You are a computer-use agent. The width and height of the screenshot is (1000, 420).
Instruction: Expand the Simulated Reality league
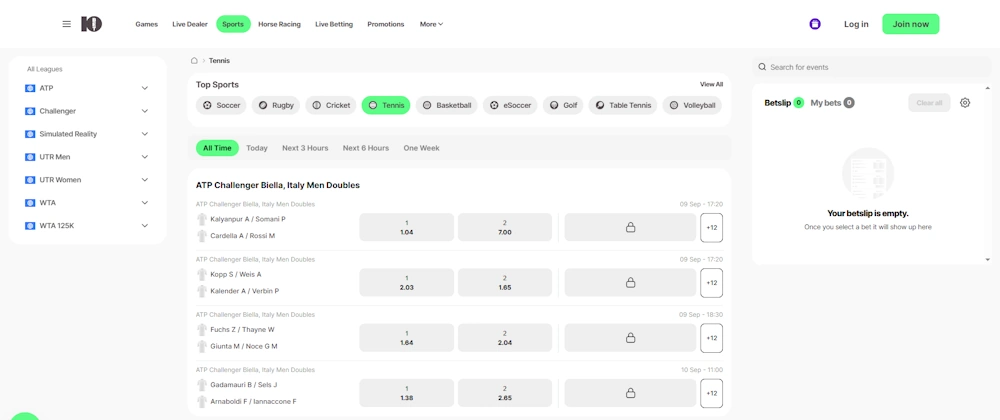click(145, 134)
